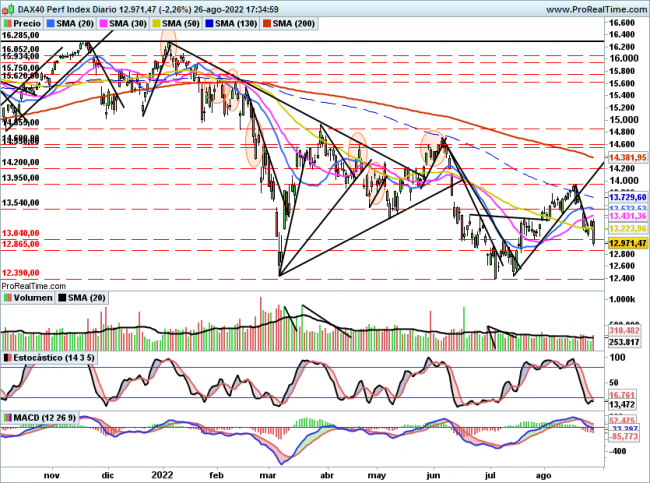
Task: Click the DAX40 chart icon in title
Action: [x=6, y=7]
